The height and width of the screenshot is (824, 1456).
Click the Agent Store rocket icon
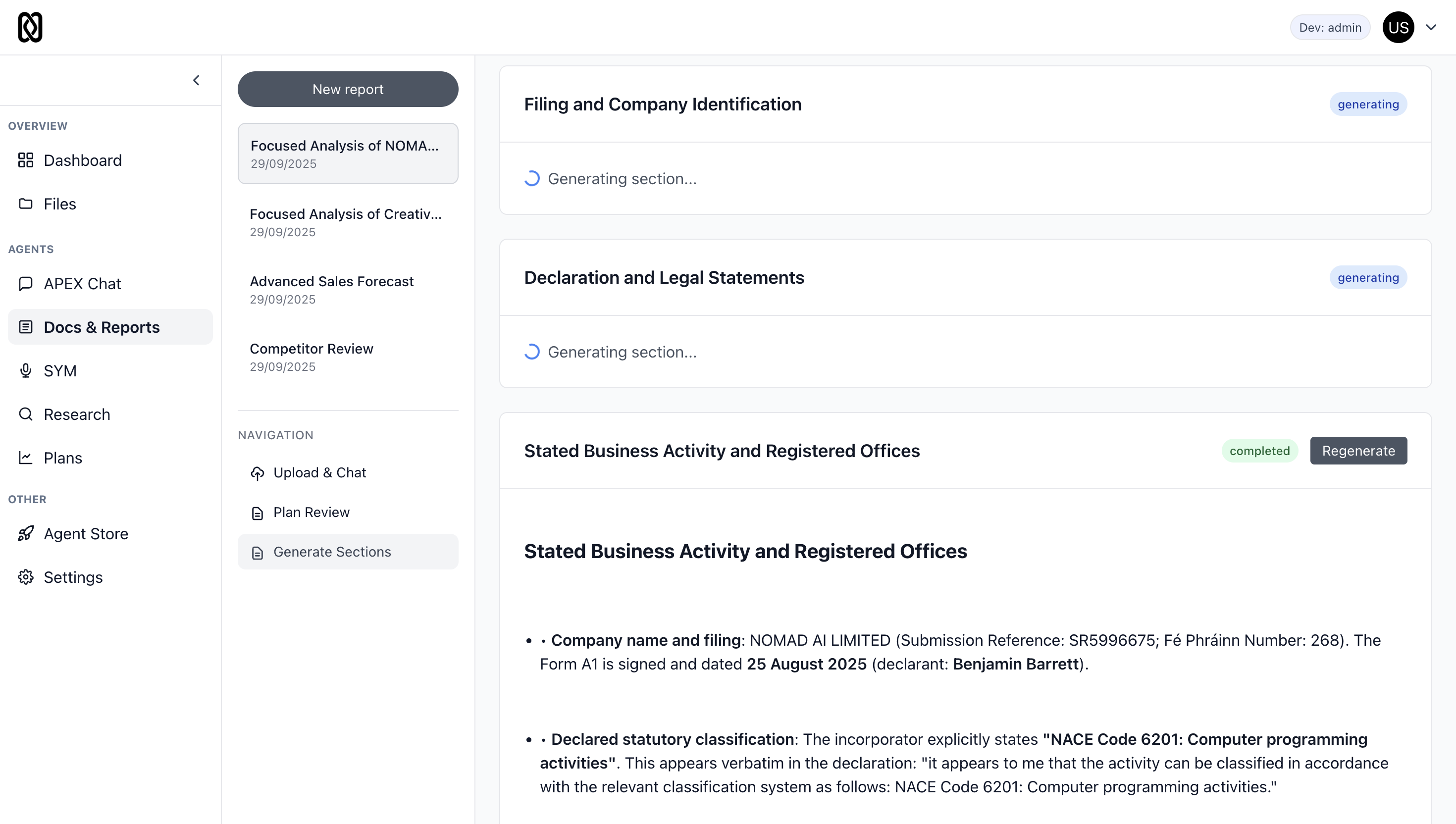(25, 534)
